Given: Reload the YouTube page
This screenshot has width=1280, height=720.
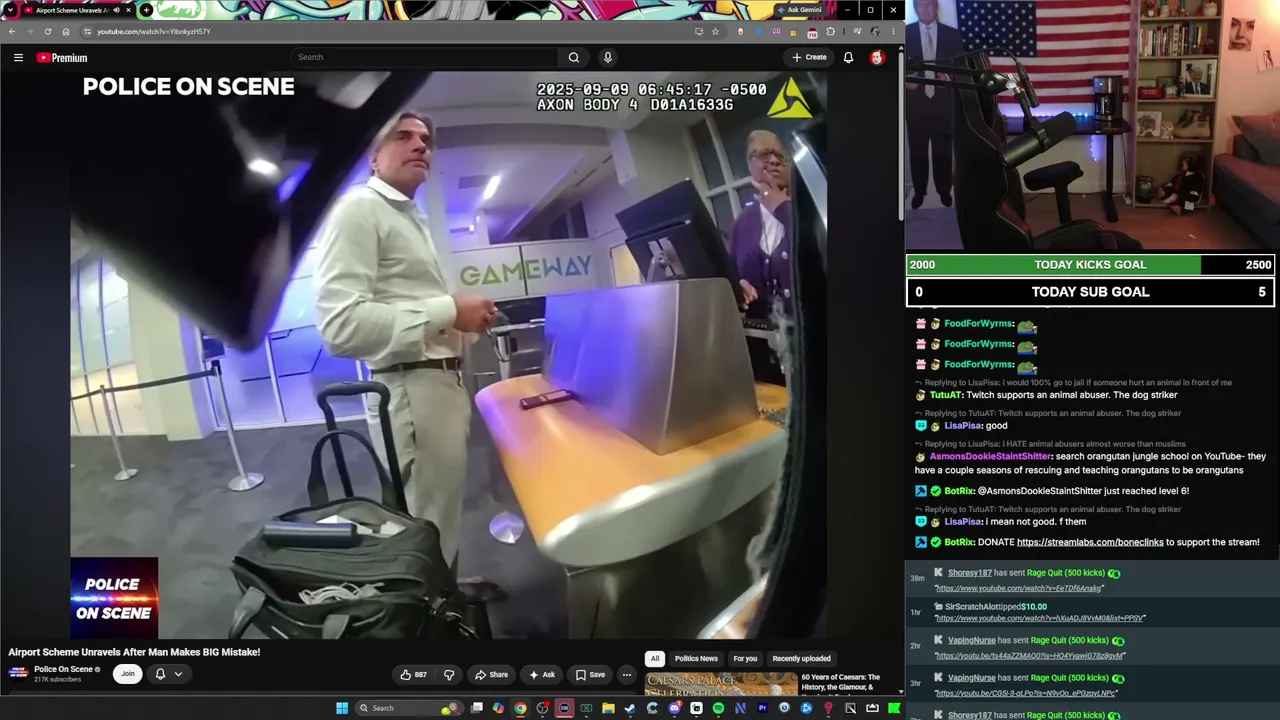Looking at the screenshot, I should click(47, 31).
